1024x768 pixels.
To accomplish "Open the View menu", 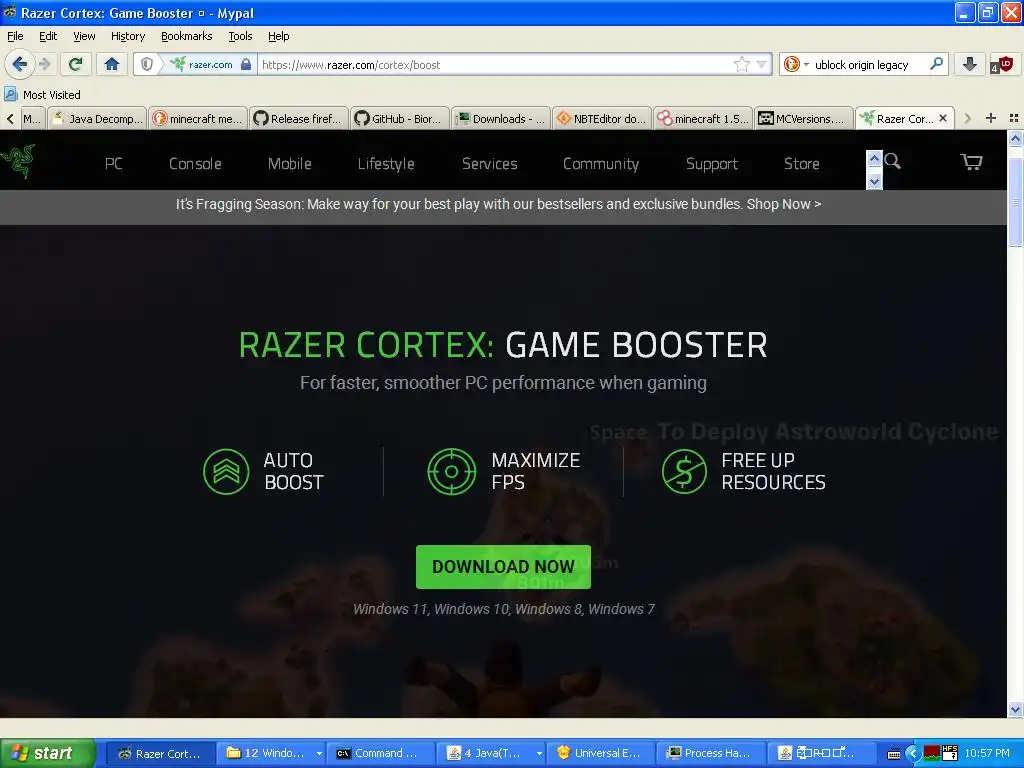I will [84, 36].
